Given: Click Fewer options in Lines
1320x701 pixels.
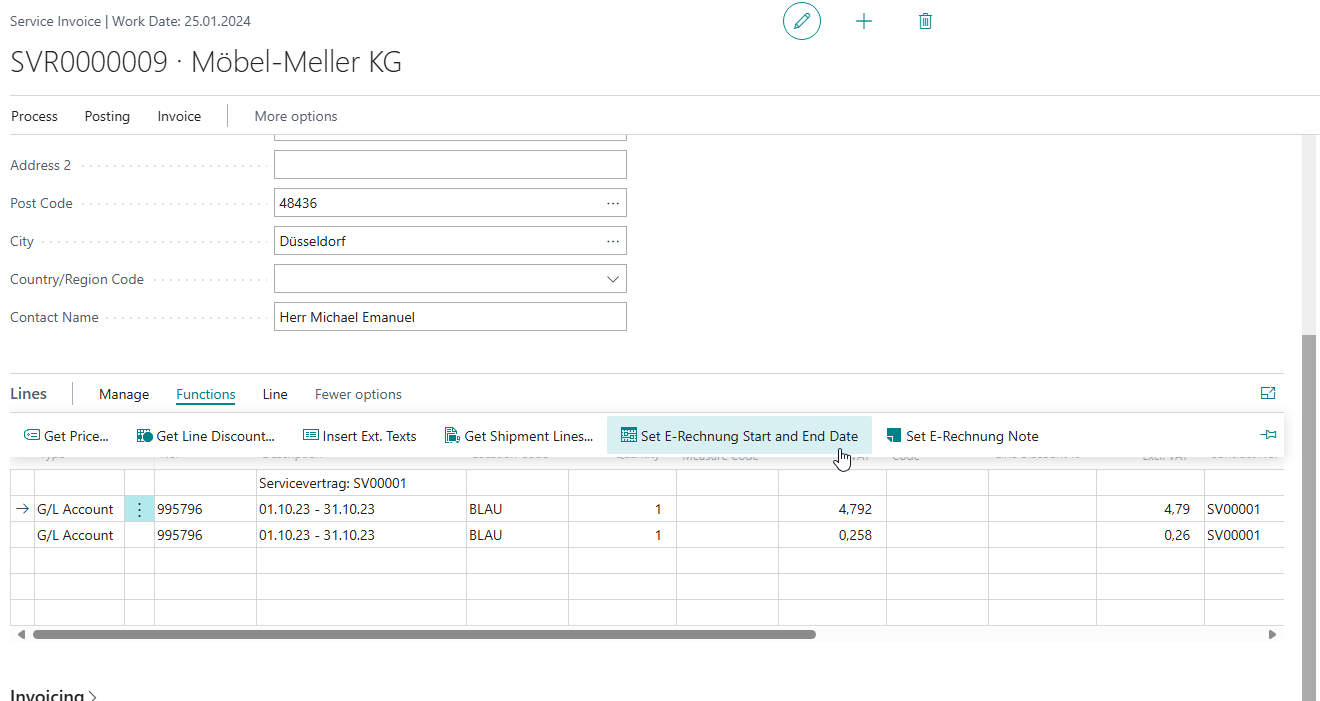Looking at the screenshot, I should point(358,394).
